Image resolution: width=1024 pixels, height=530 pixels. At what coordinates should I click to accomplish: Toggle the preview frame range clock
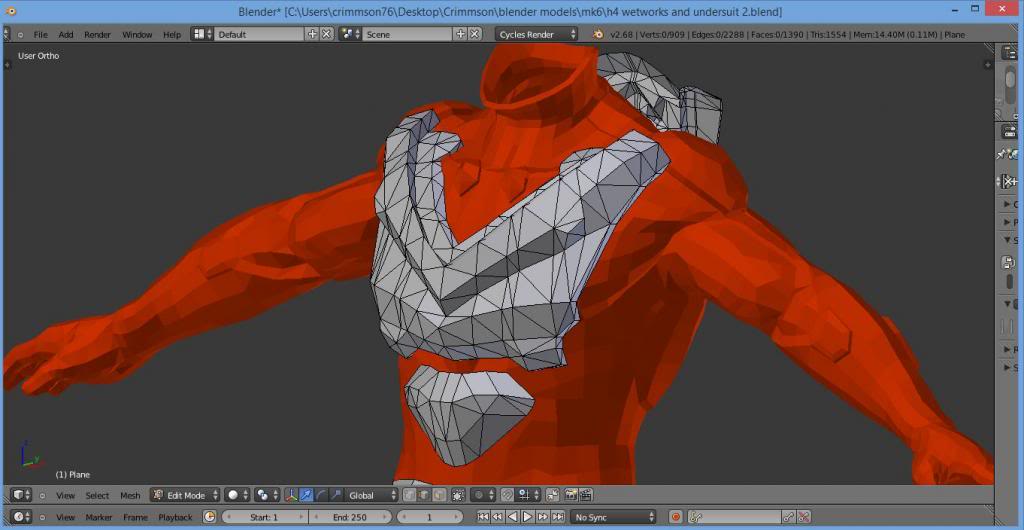click(x=209, y=517)
